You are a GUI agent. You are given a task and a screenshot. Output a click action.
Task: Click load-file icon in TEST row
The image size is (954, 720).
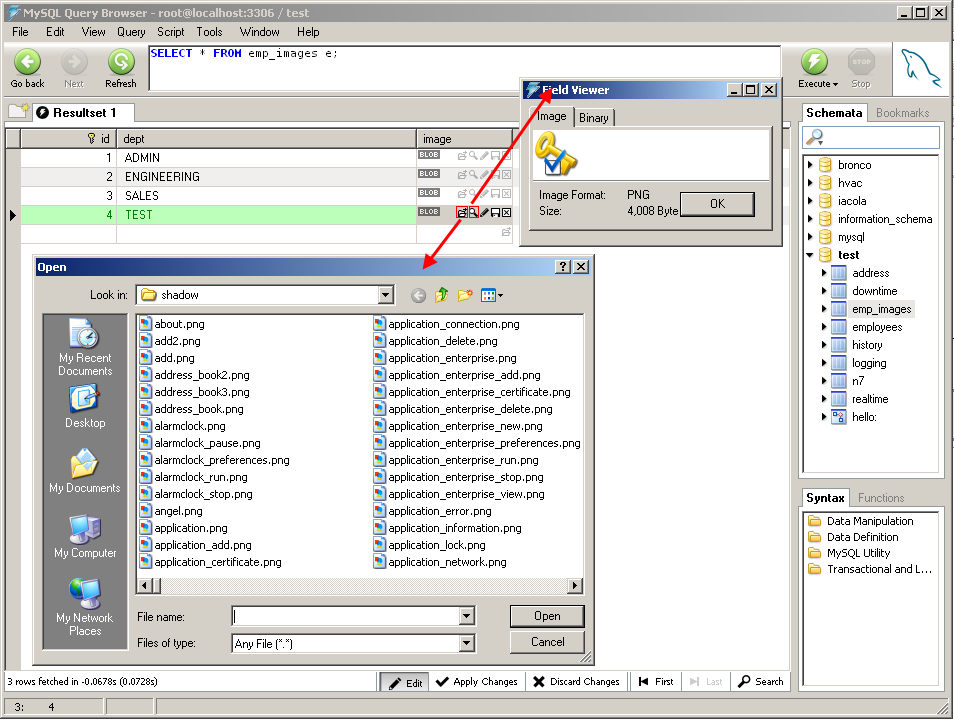(x=462, y=212)
